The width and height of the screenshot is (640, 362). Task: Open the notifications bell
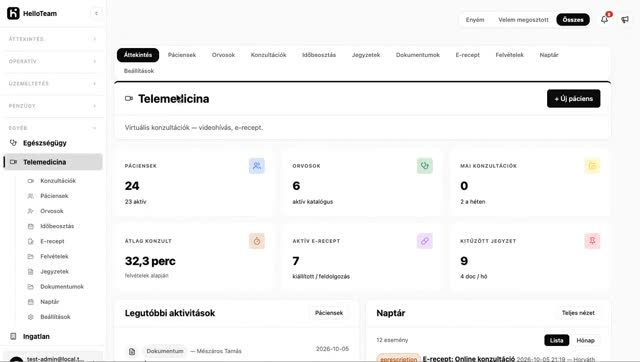coord(604,19)
